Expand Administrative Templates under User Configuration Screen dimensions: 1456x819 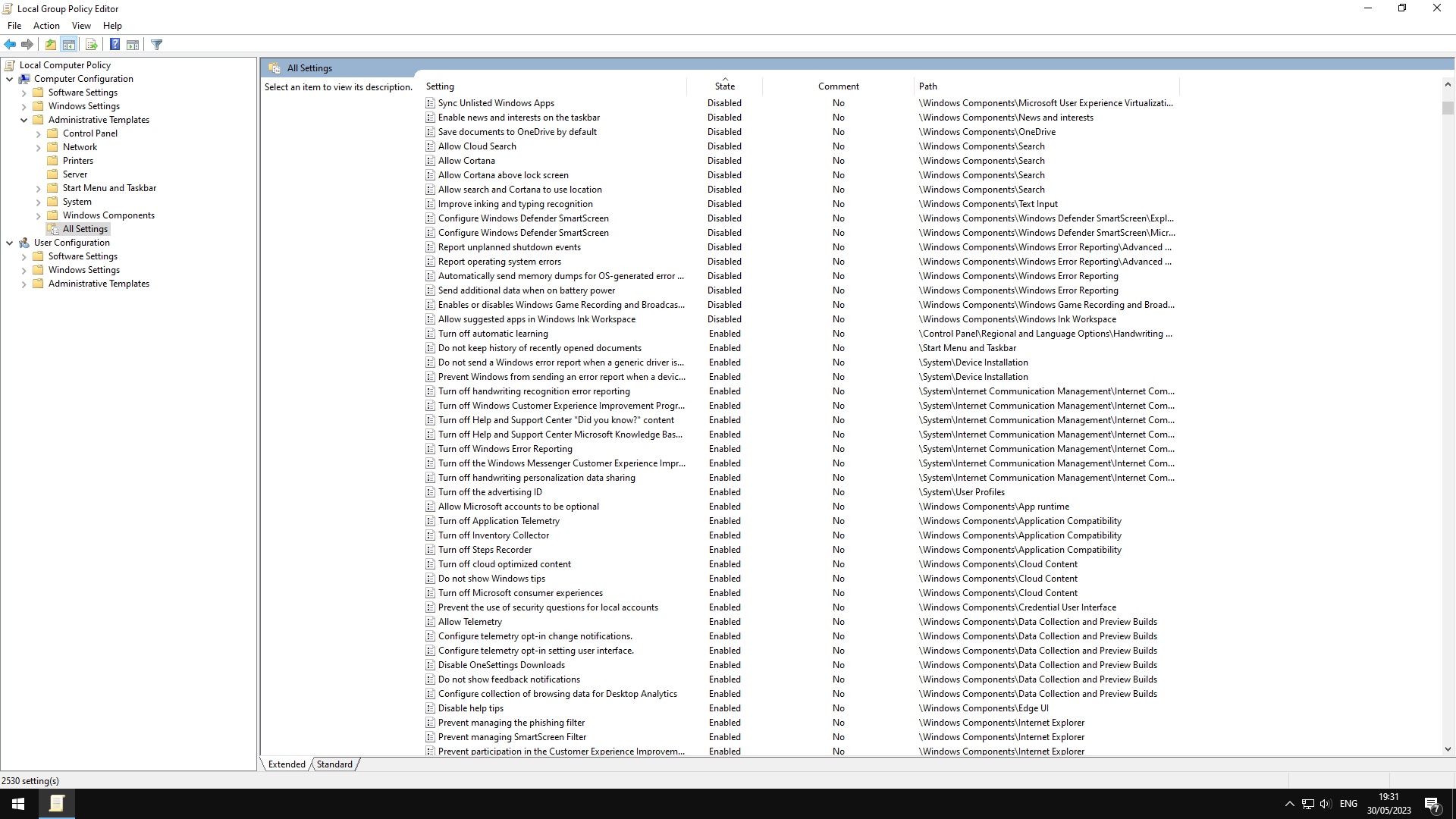click(24, 284)
